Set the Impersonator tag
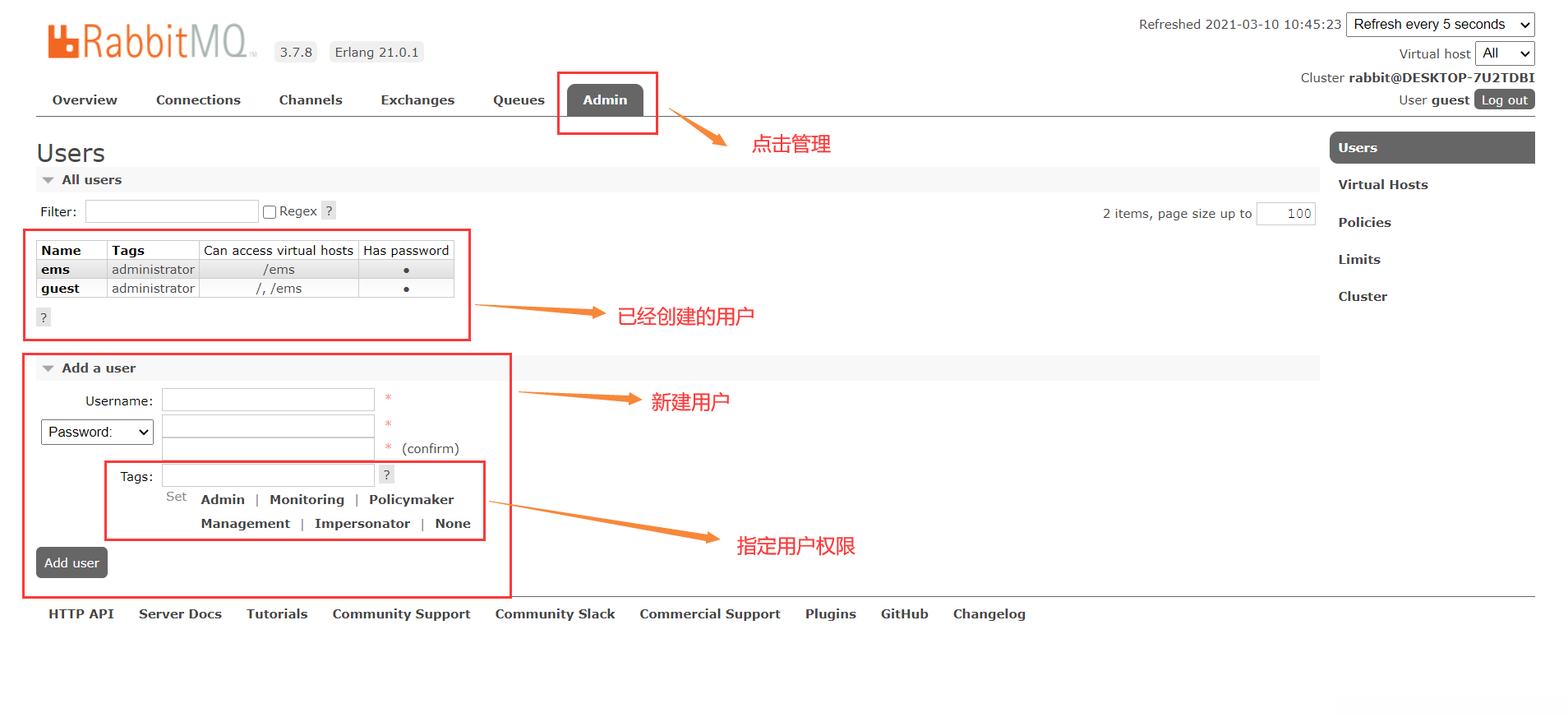1568x722 pixels. click(362, 524)
